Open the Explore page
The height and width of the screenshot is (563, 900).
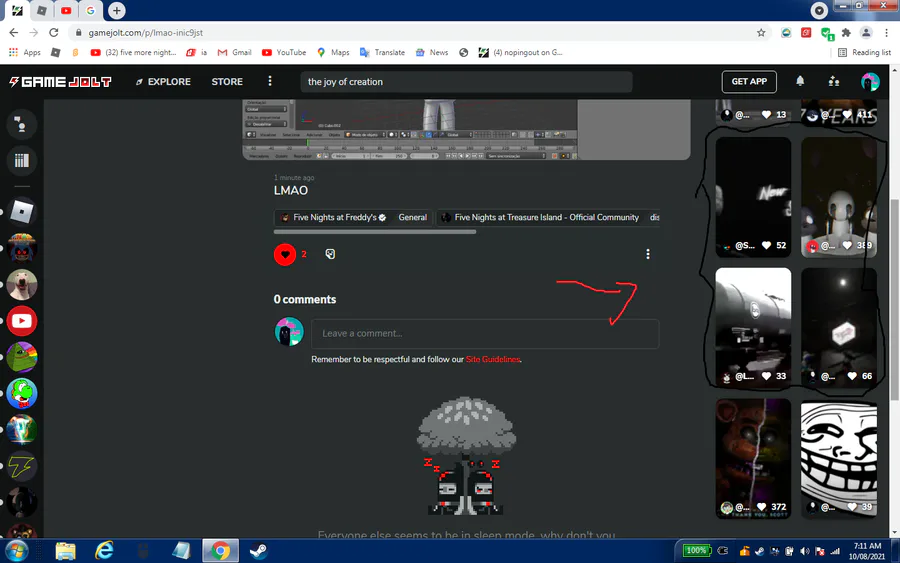click(163, 81)
